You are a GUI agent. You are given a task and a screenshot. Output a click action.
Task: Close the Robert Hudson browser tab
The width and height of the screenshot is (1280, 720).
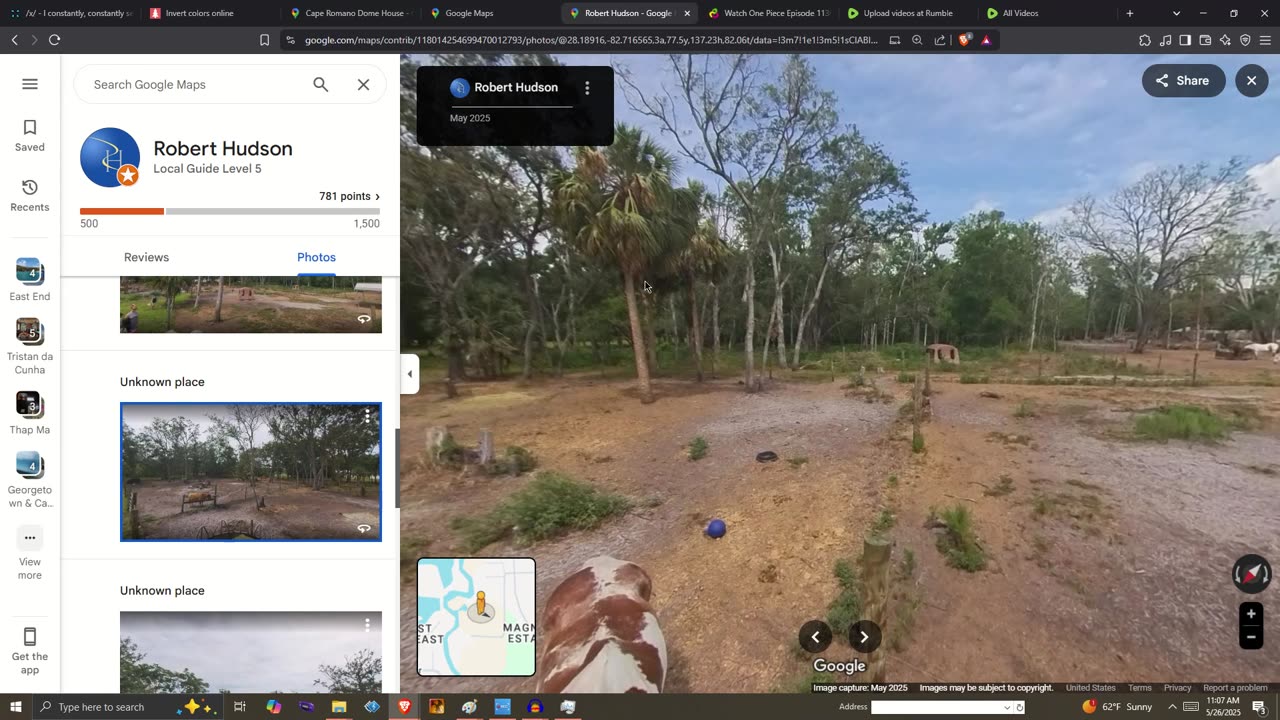point(687,13)
